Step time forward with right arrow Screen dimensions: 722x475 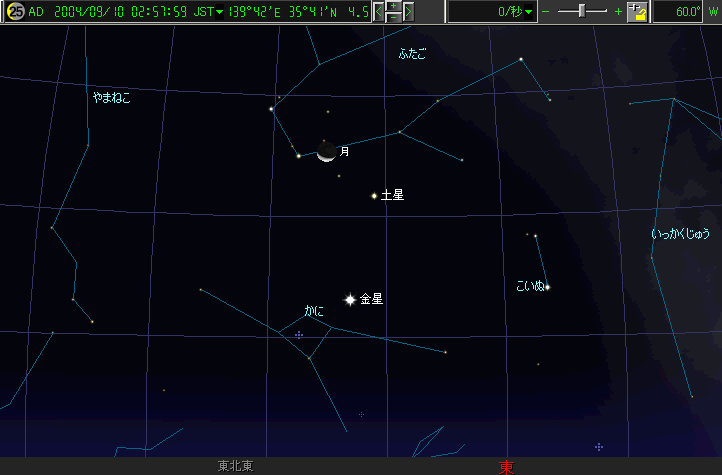(408, 12)
